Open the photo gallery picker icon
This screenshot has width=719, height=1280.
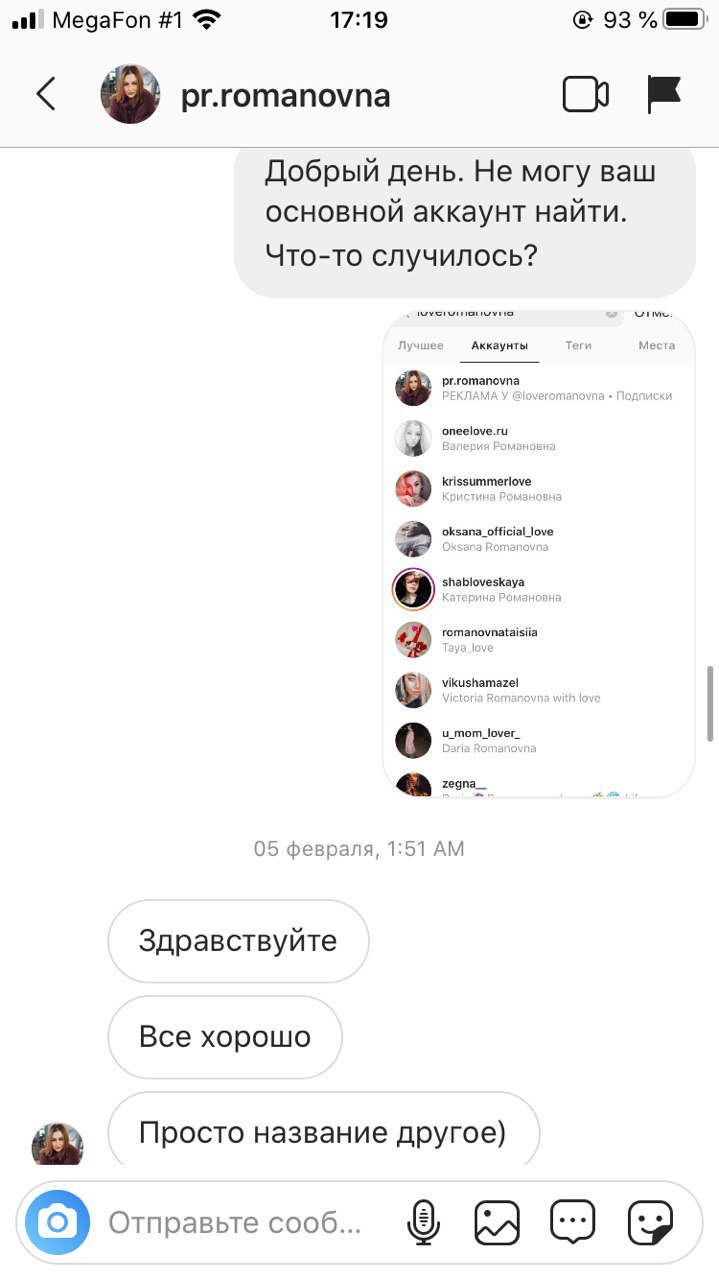[497, 1222]
